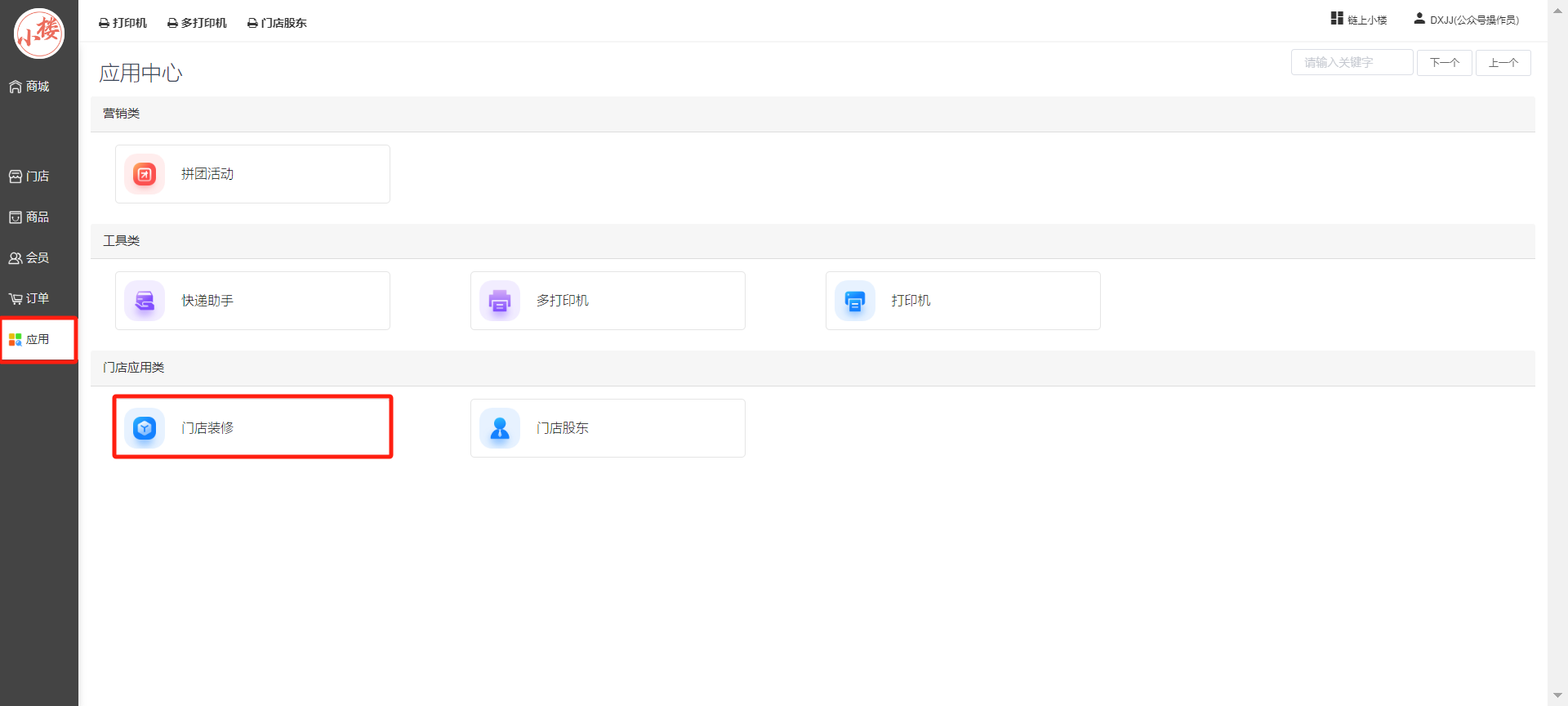This screenshot has width=1568, height=706.
Task: Switch to the 多打印机 top tab
Action: click(197, 23)
